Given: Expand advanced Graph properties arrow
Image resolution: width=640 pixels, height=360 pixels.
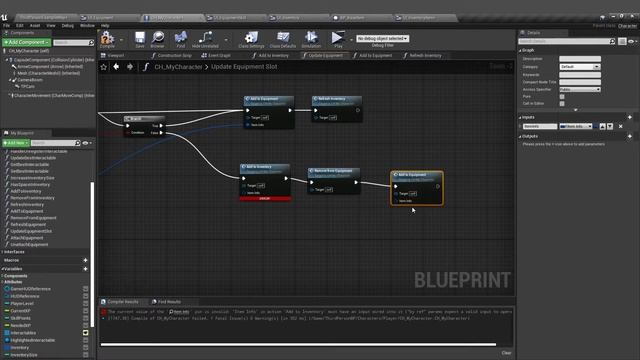Looking at the screenshot, I should pyautogui.click(x=576, y=110).
